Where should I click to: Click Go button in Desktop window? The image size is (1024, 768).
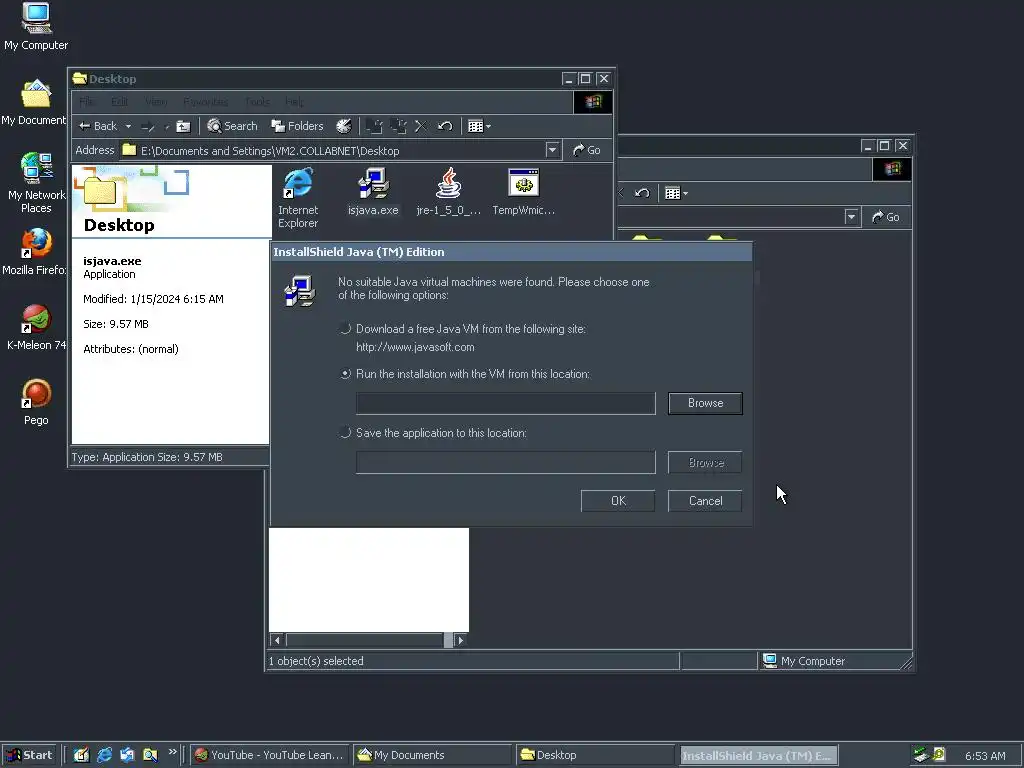[586, 150]
